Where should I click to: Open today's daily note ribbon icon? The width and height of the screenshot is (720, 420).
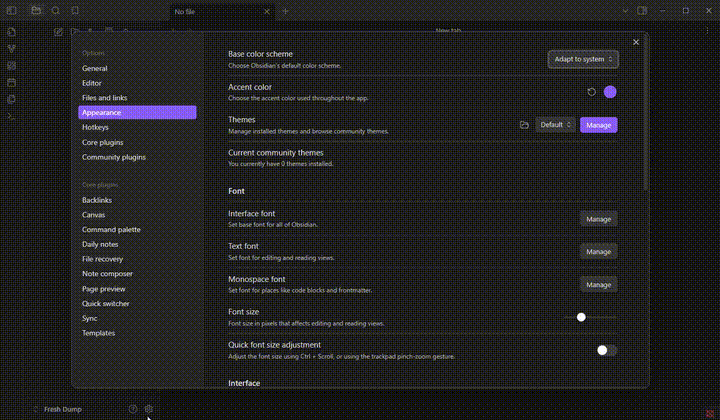(x=11, y=83)
